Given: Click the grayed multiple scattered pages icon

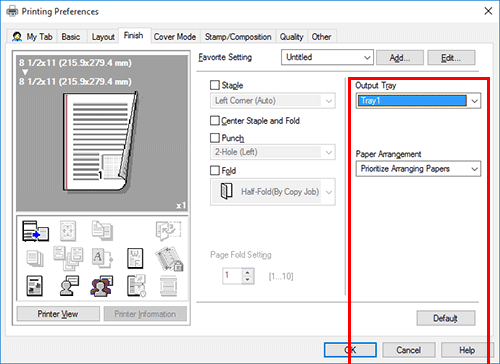Looking at the screenshot, I should coord(68,258).
